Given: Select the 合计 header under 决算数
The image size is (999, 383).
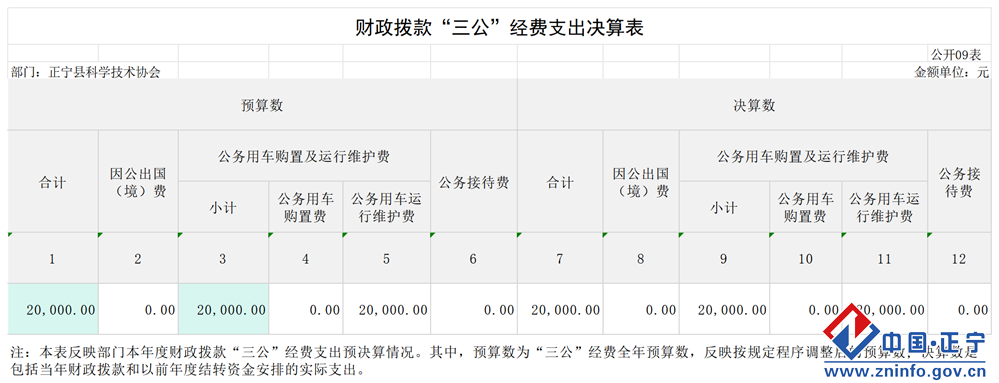Looking at the screenshot, I should pyautogui.click(x=560, y=182).
